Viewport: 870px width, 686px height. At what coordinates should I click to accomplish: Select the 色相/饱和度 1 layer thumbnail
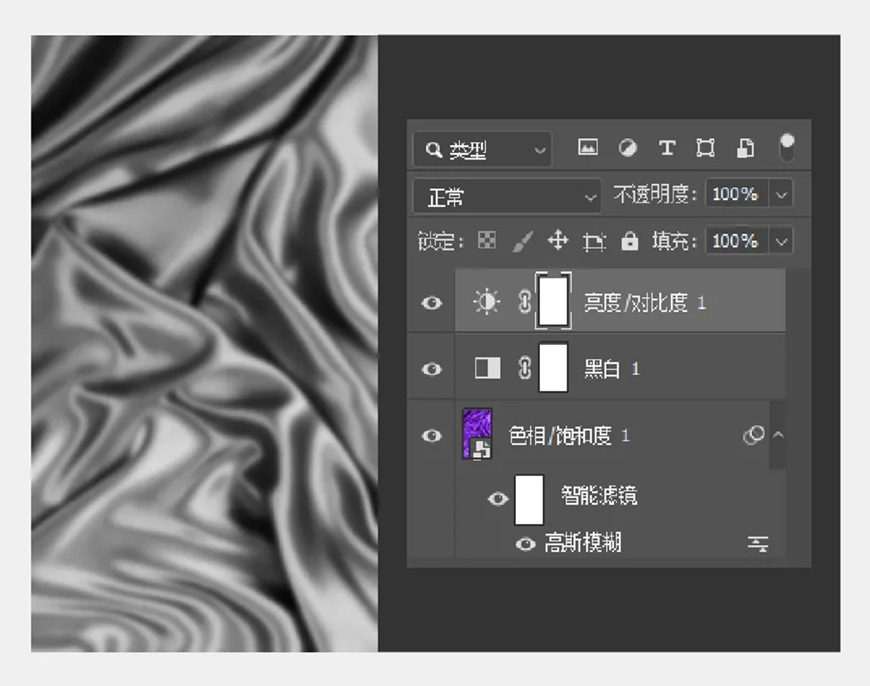(475, 433)
